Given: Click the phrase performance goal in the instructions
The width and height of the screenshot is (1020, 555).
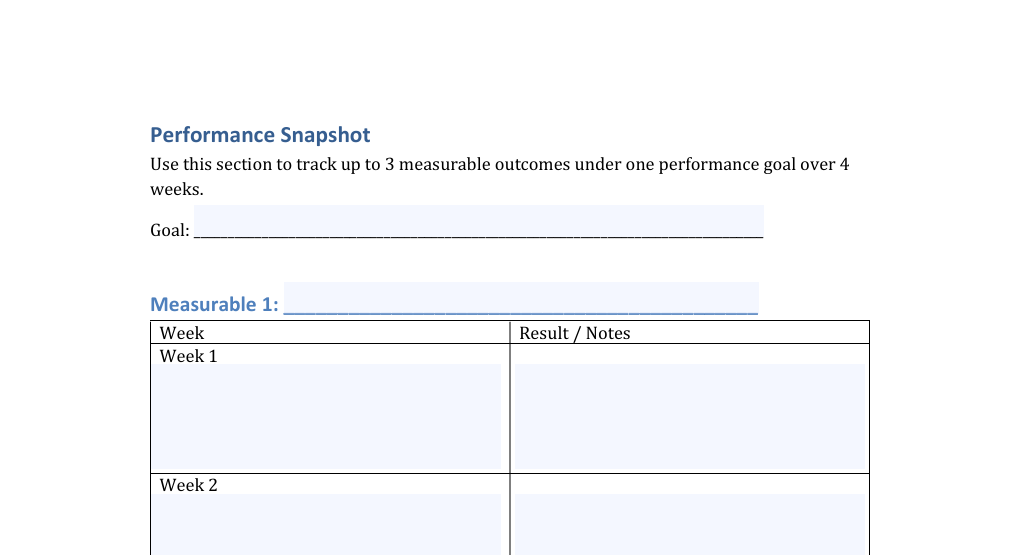Looking at the screenshot, I should (x=726, y=164).
